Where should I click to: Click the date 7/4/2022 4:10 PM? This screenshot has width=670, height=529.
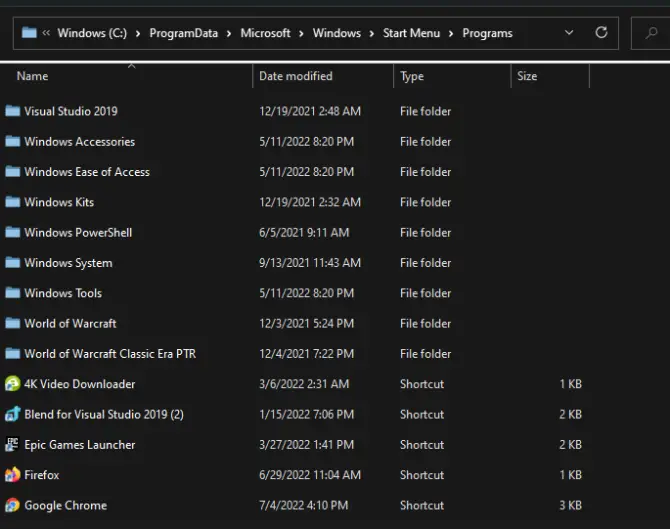click(304, 505)
